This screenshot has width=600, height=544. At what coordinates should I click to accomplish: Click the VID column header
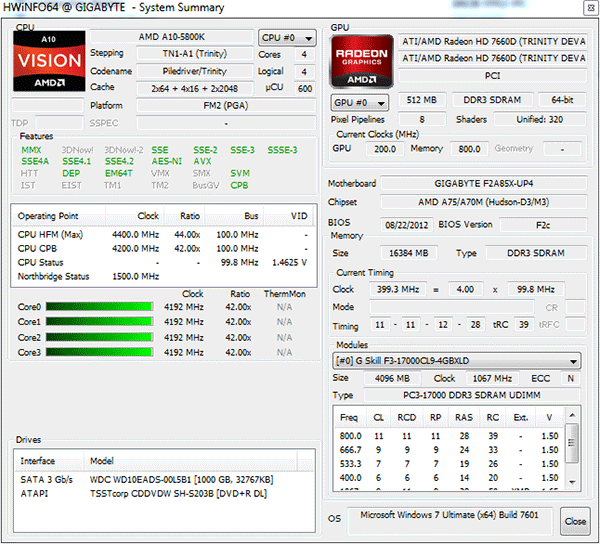tap(289, 216)
